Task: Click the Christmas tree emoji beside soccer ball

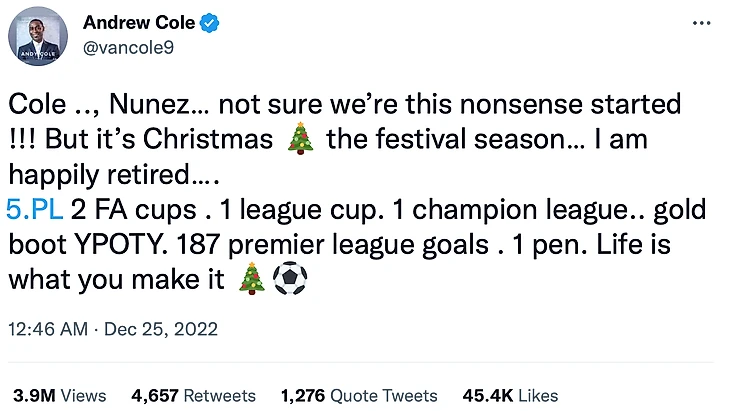Action: 251,279
